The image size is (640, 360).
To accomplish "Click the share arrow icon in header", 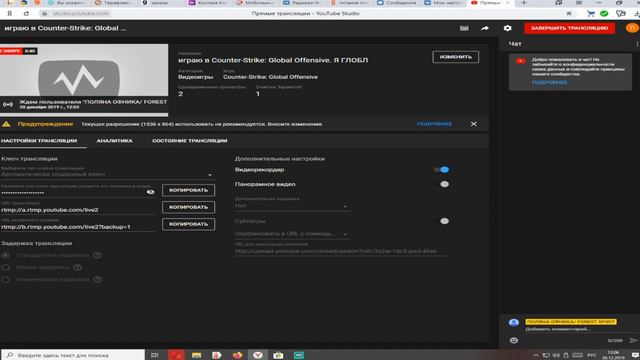I will [x=485, y=28].
